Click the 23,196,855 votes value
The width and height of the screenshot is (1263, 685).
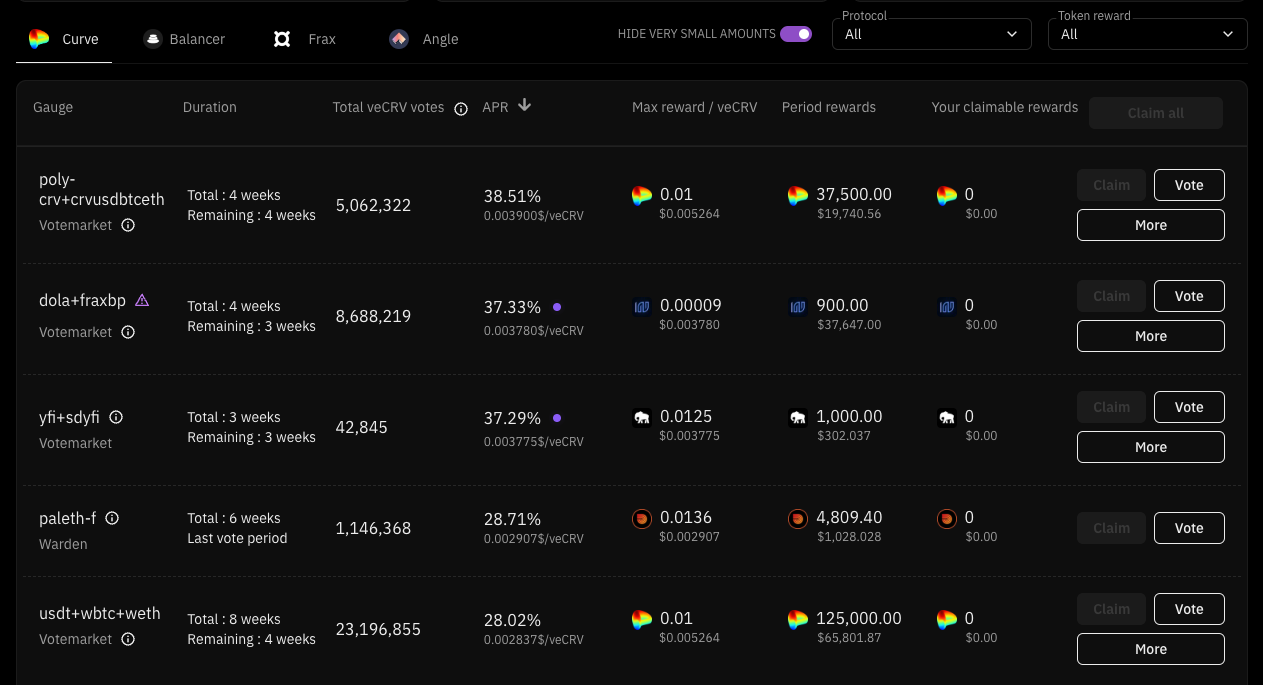tap(378, 629)
